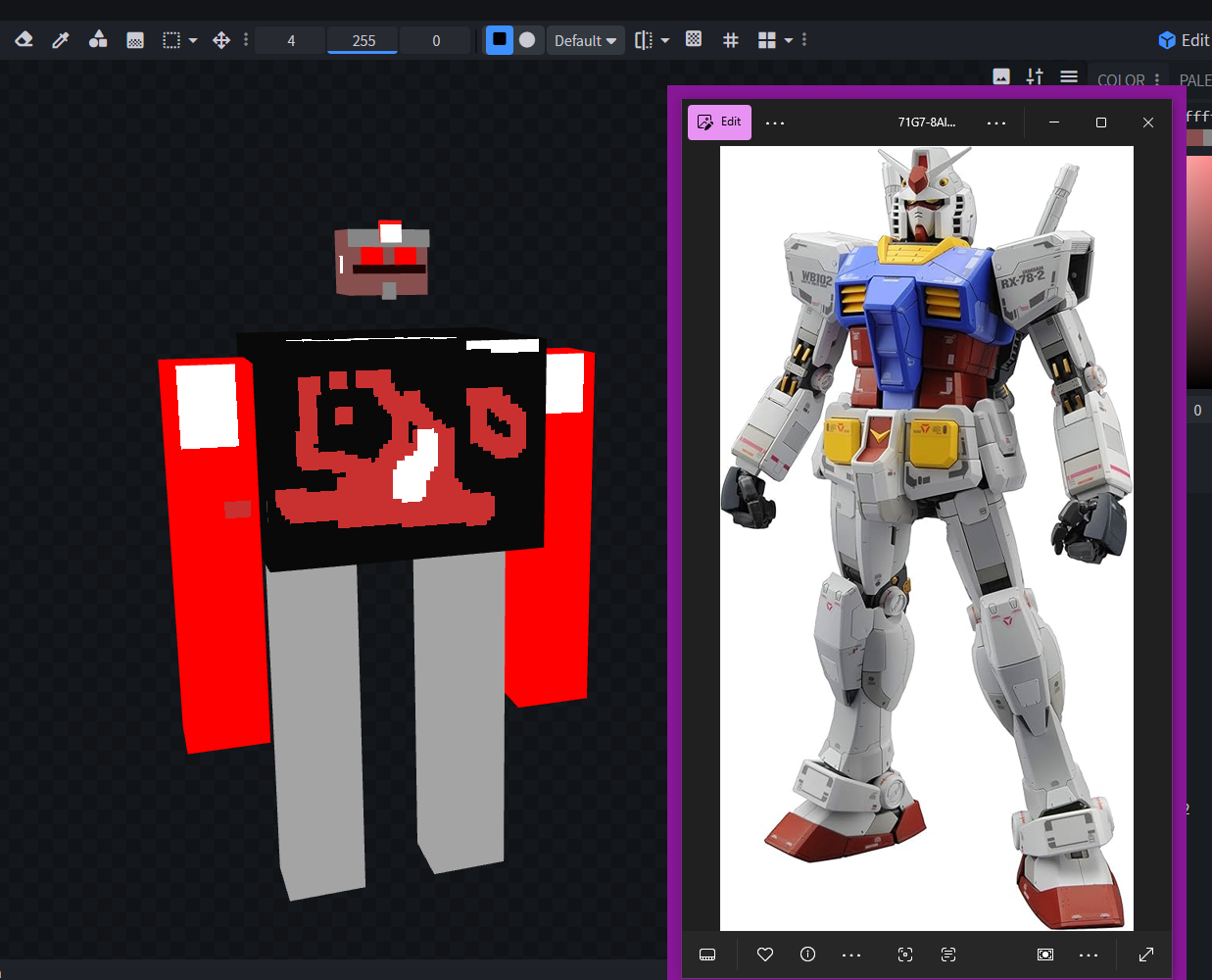Toggle the Photos filmstrip view

point(707,955)
